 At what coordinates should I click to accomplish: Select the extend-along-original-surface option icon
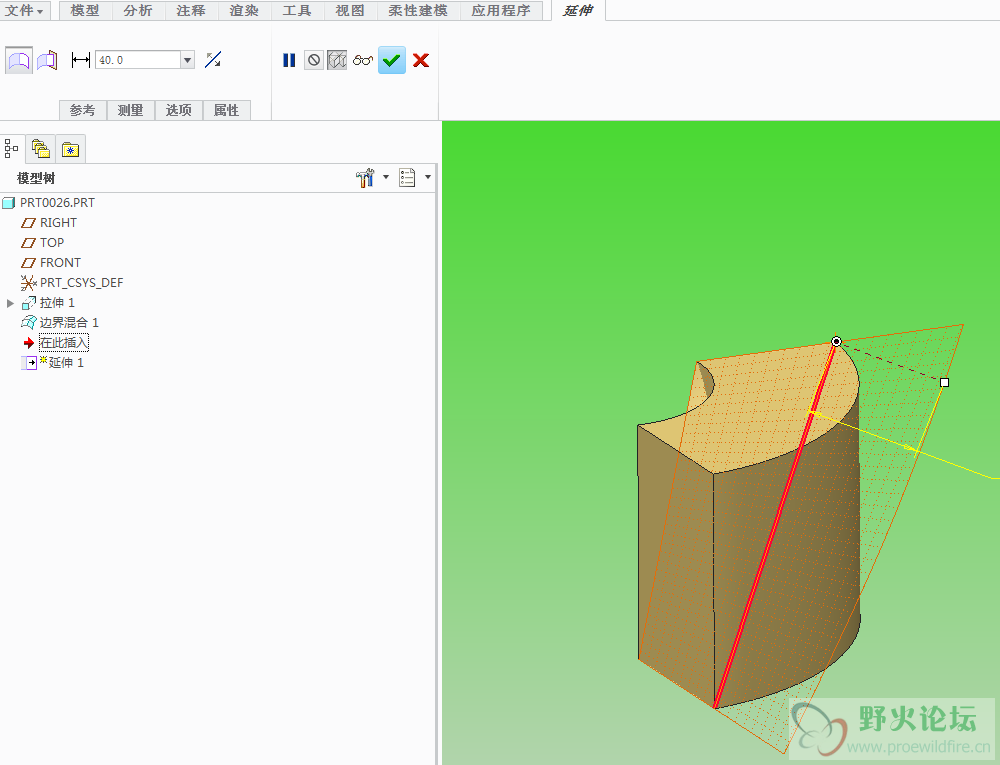click(x=19, y=61)
